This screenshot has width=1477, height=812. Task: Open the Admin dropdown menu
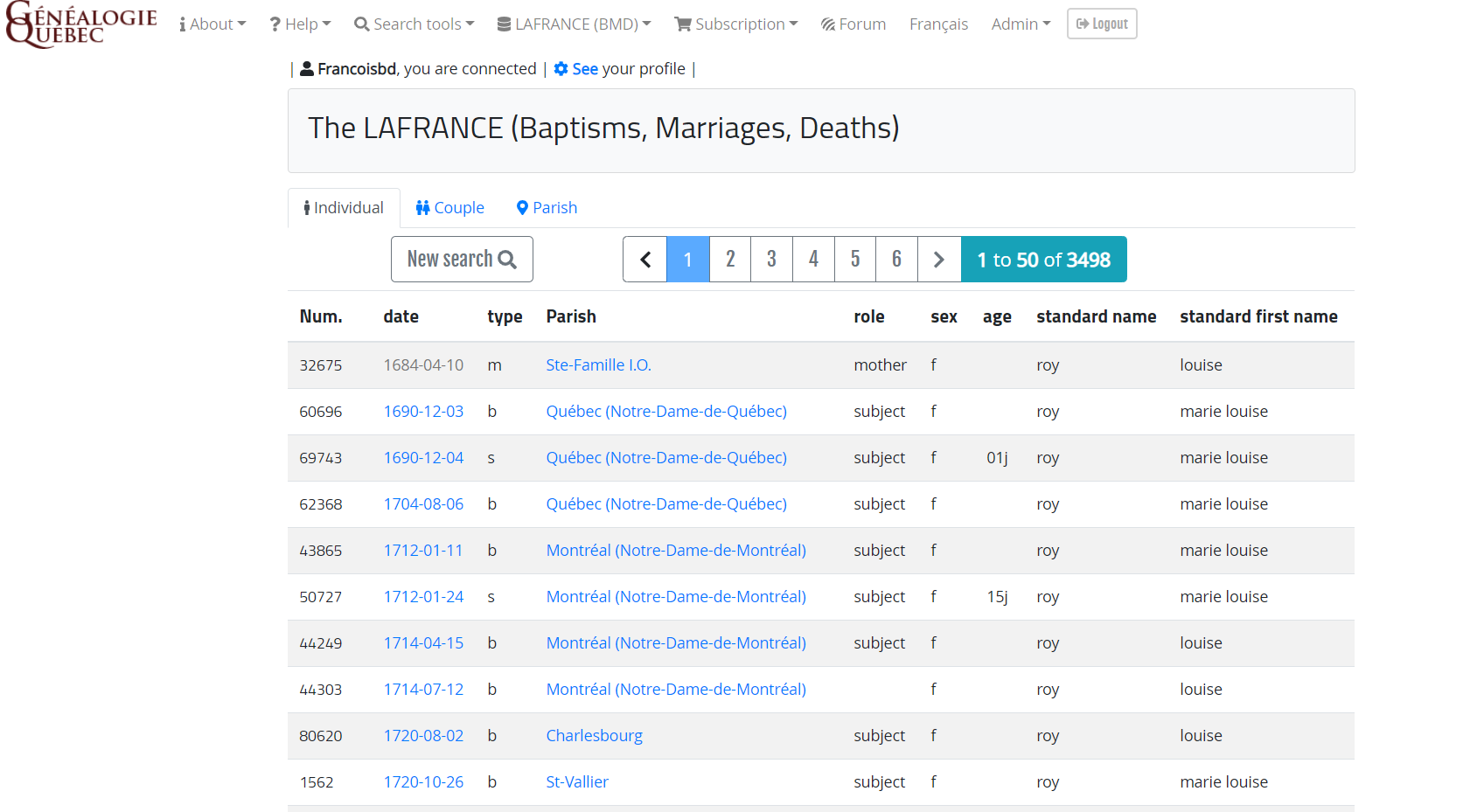pyautogui.click(x=1021, y=24)
